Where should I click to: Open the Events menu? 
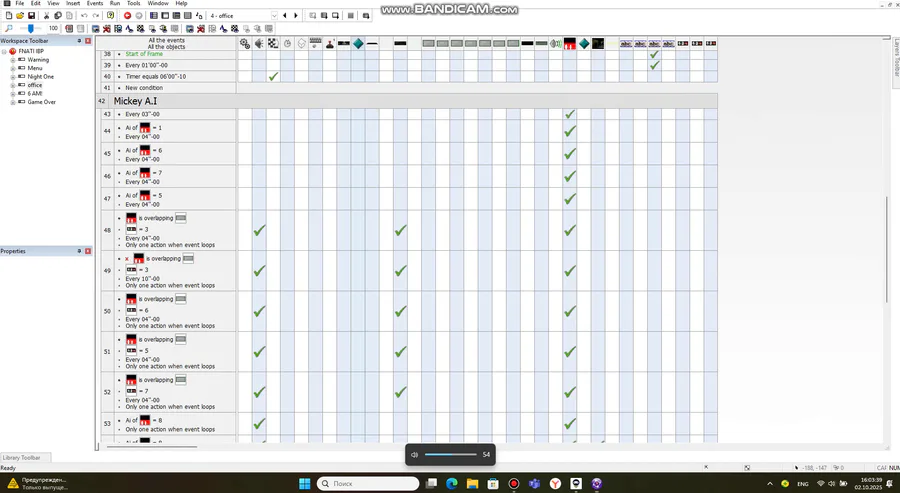click(95, 3)
